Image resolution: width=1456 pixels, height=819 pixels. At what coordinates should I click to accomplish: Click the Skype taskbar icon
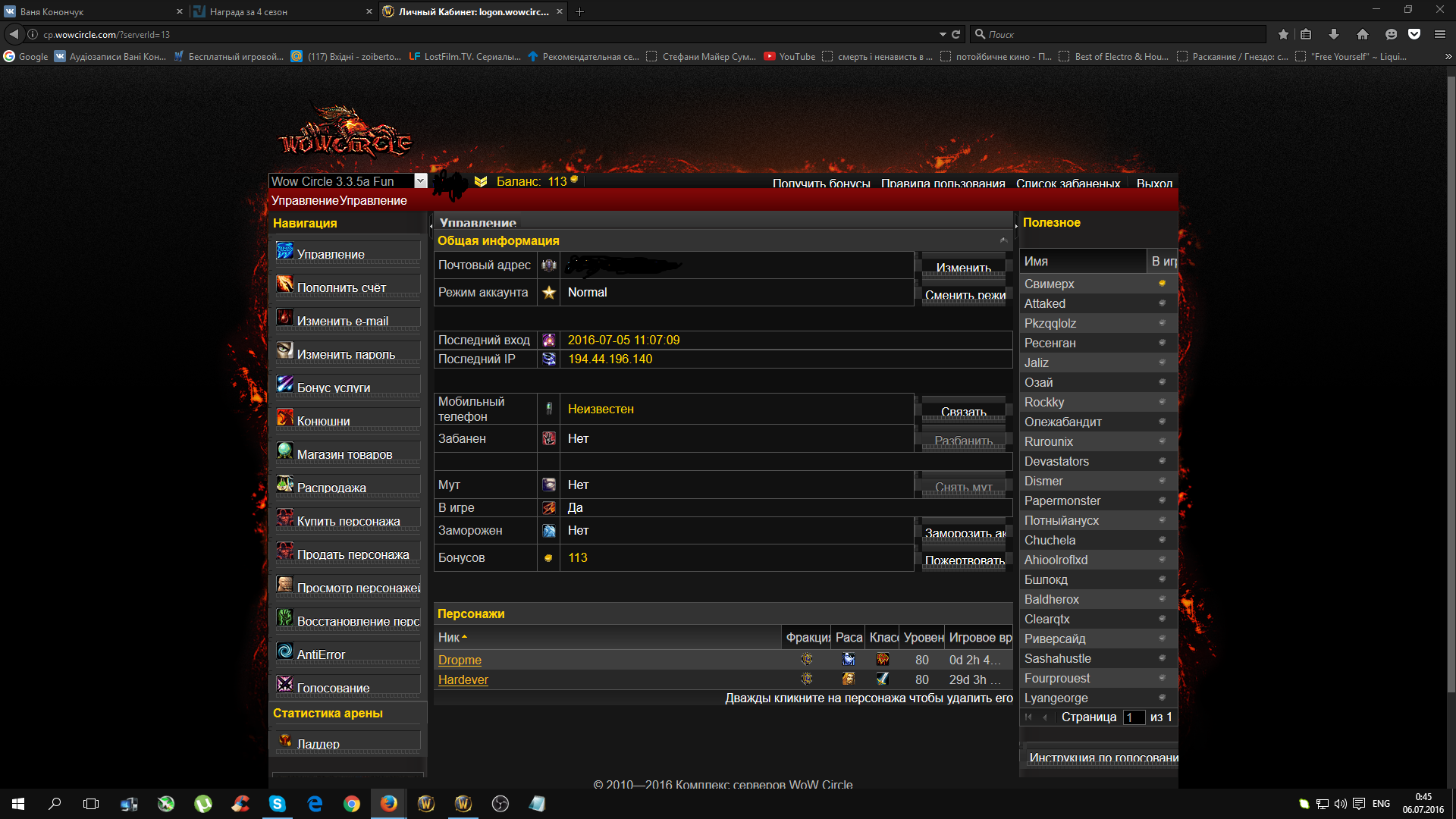[278, 804]
